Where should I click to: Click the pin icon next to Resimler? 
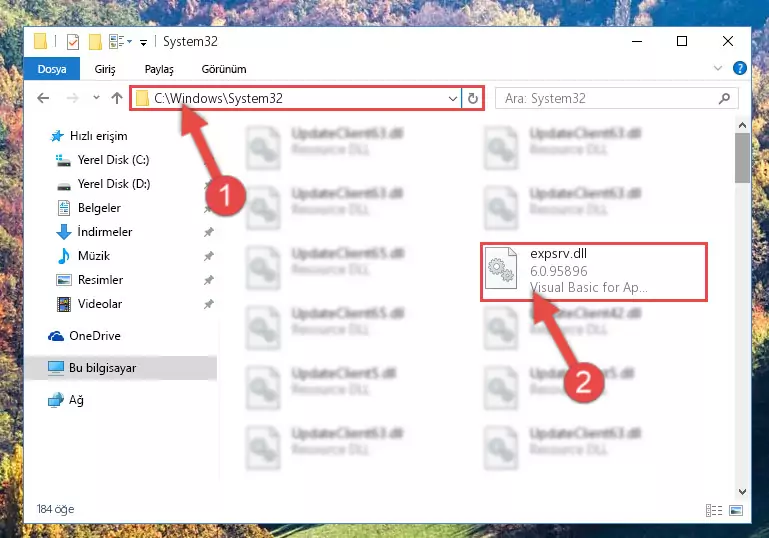tap(209, 280)
